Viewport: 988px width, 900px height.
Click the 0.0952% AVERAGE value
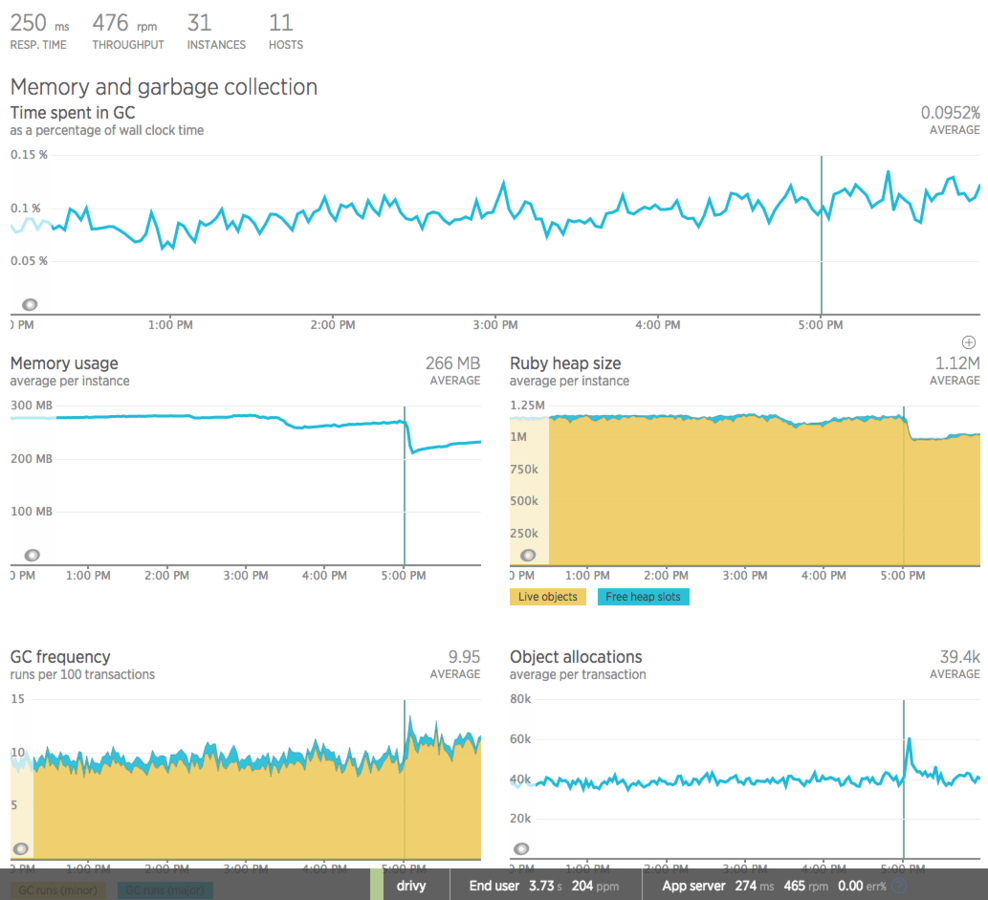(950, 120)
